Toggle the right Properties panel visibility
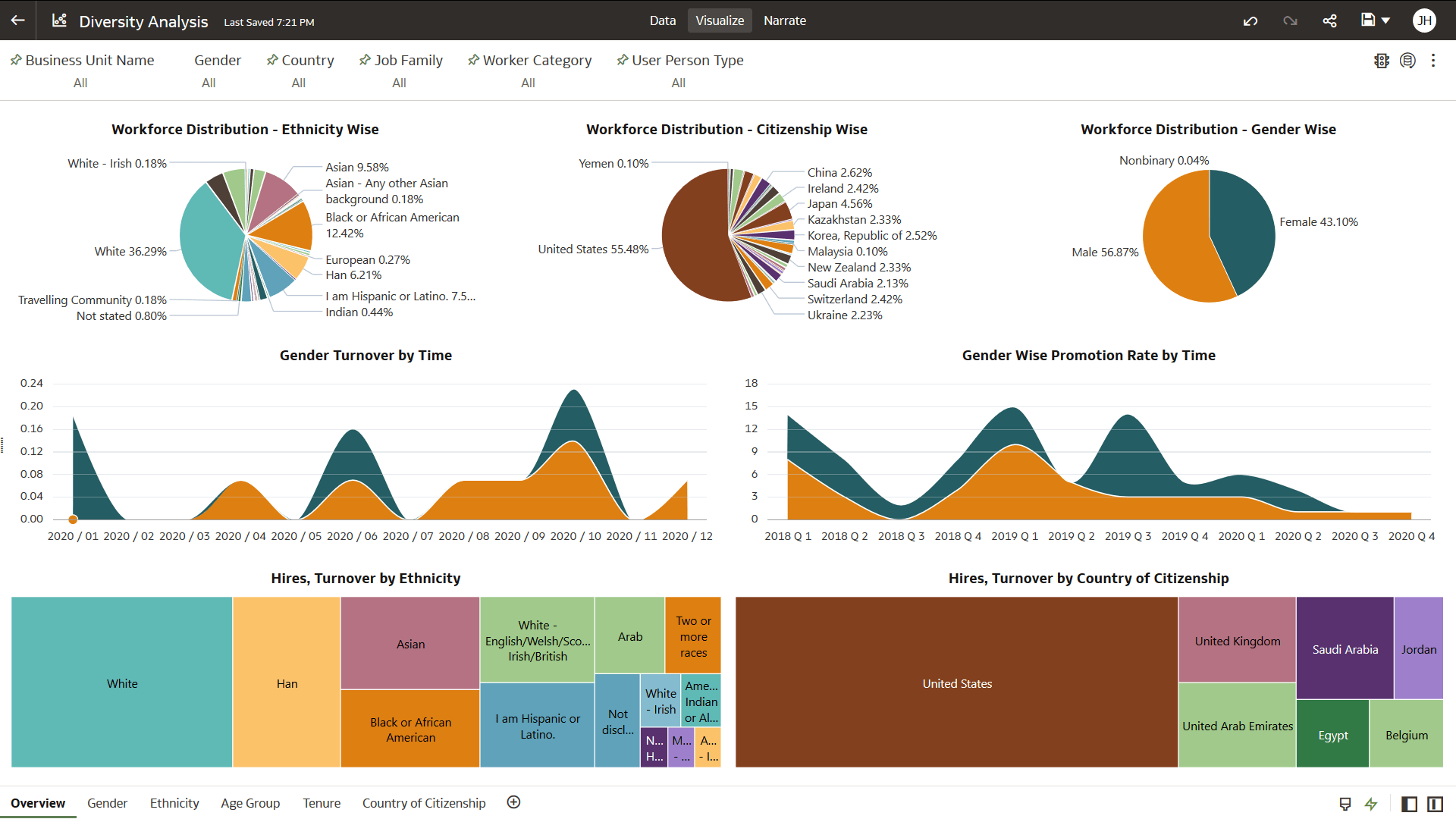Image resolution: width=1456 pixels, height=819 pixels. [x=1436, y=803]
